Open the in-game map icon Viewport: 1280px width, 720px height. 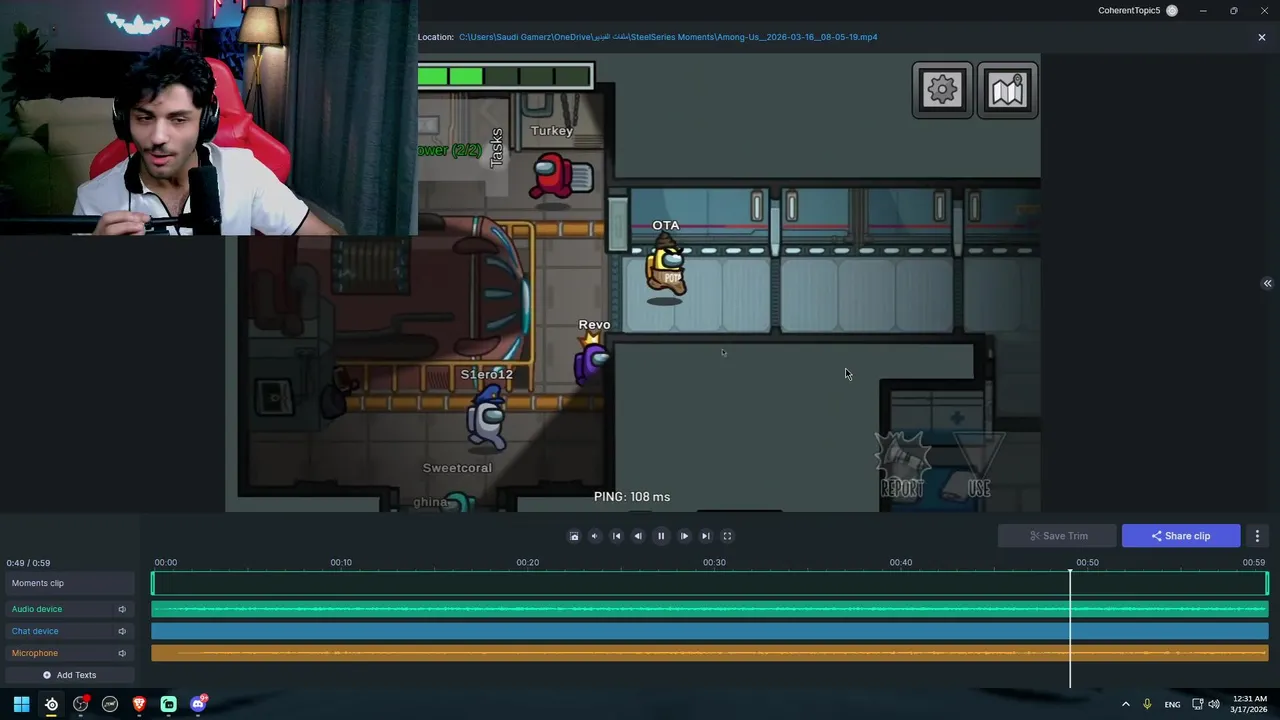pos(1007,90)
